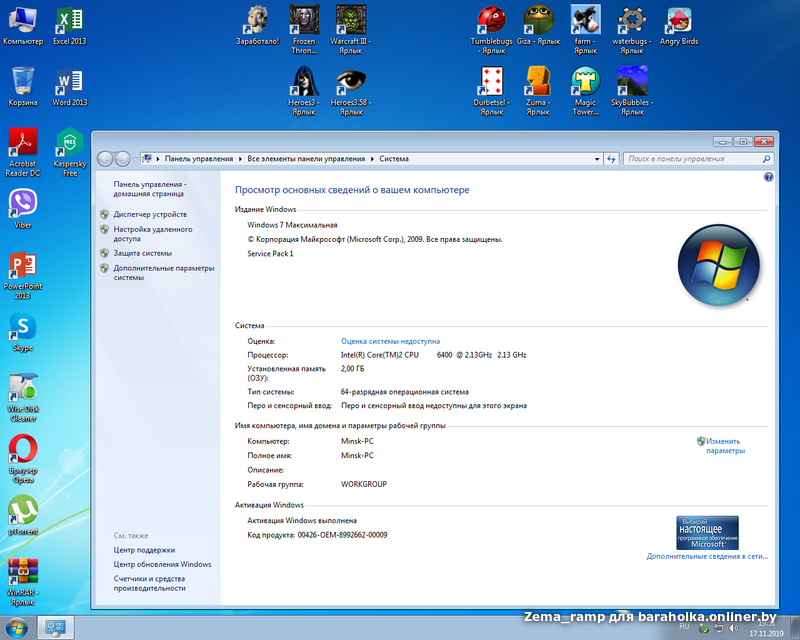
Task: Click the RU language indicator
Action: (684, 626)
